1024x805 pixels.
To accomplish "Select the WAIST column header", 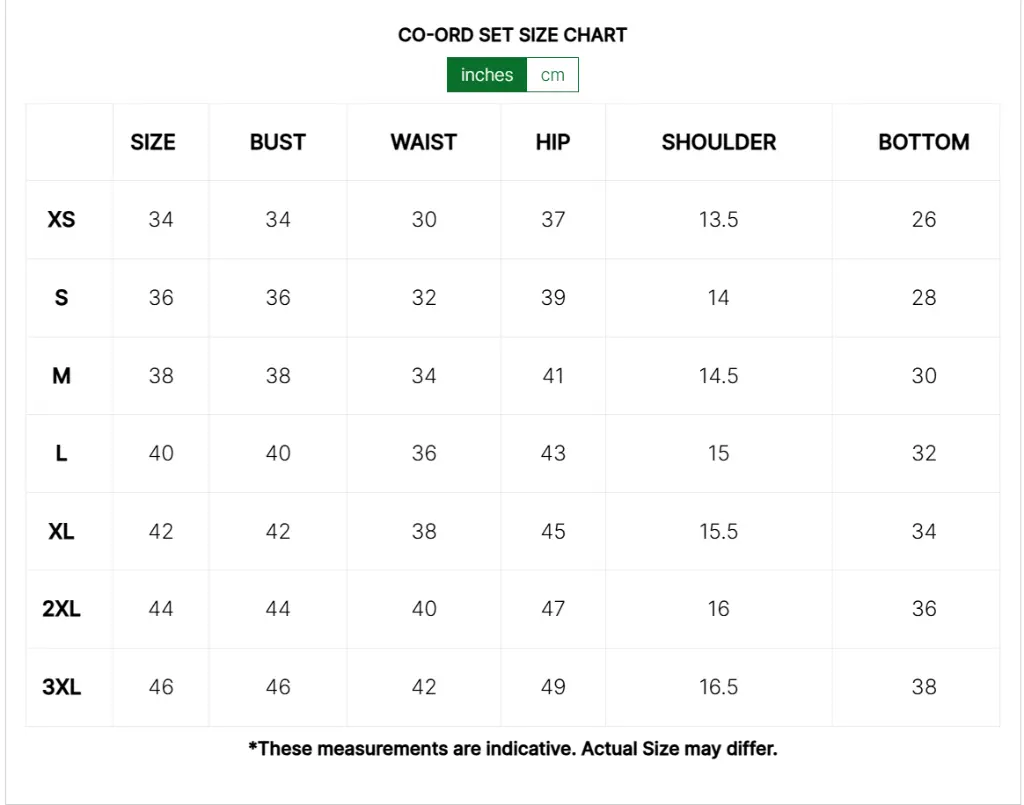I will pos(423,142).
